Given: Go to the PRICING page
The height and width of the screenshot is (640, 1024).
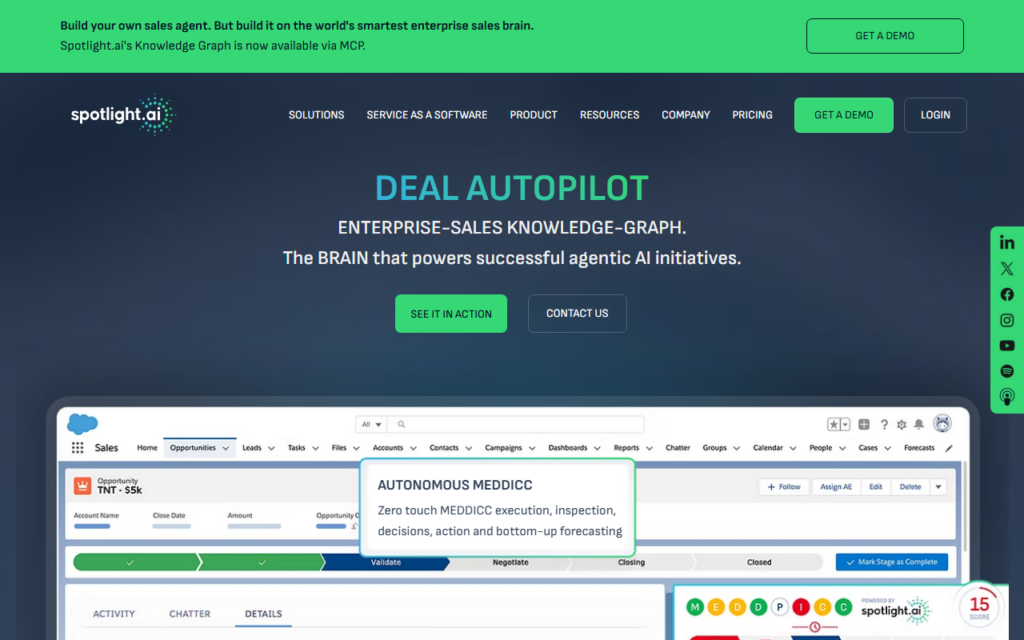Looking at the screenshot, I should click(x=752, y=115).
